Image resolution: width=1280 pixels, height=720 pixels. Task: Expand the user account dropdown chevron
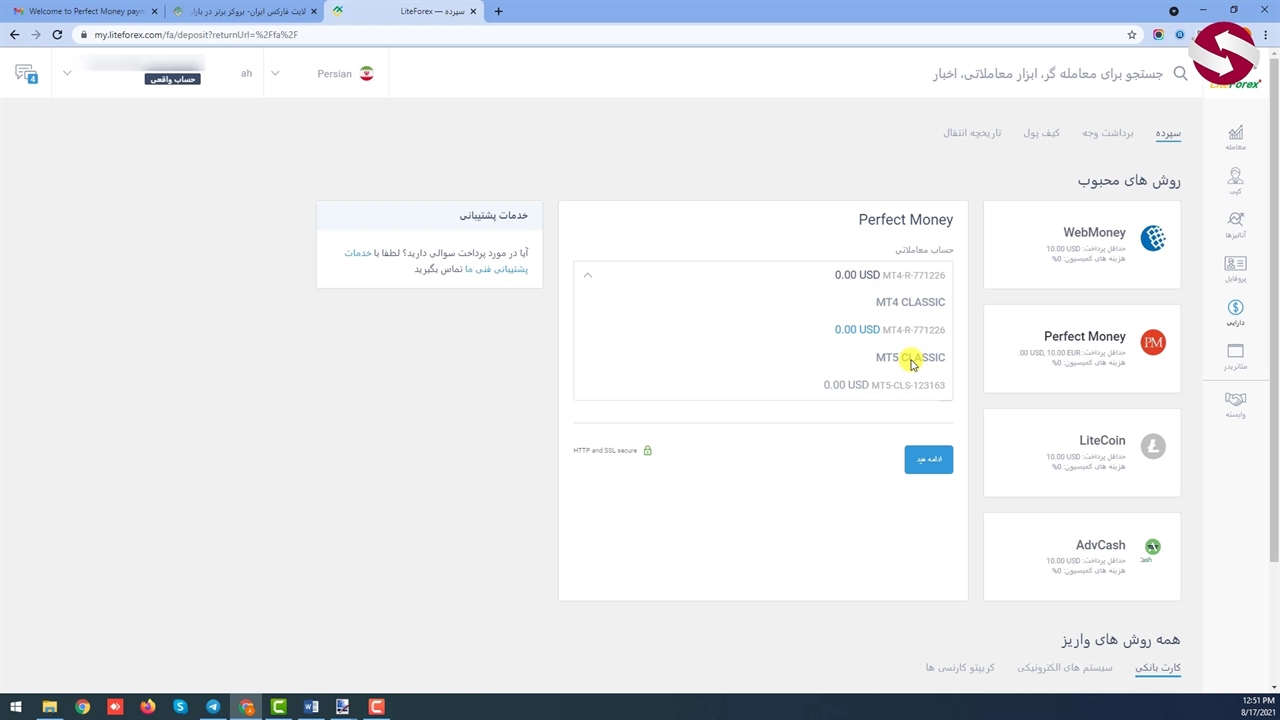(x=67, y=74)
